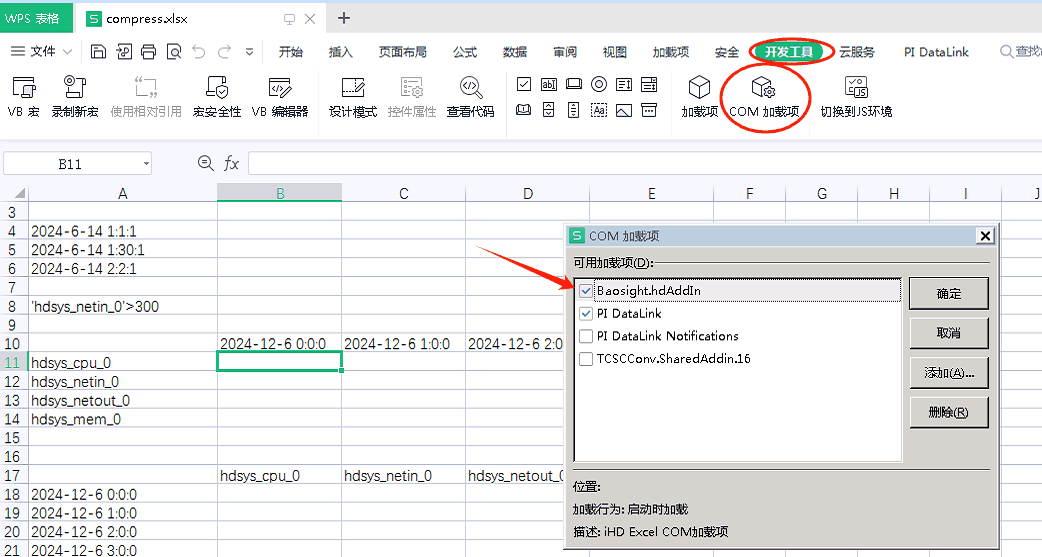
Task: Close the COM 加载项 dialog
Action: pos(986,235)
